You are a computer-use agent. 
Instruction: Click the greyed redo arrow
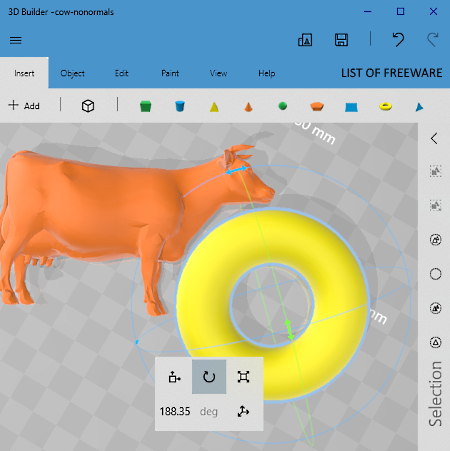[x=433, y=39]
